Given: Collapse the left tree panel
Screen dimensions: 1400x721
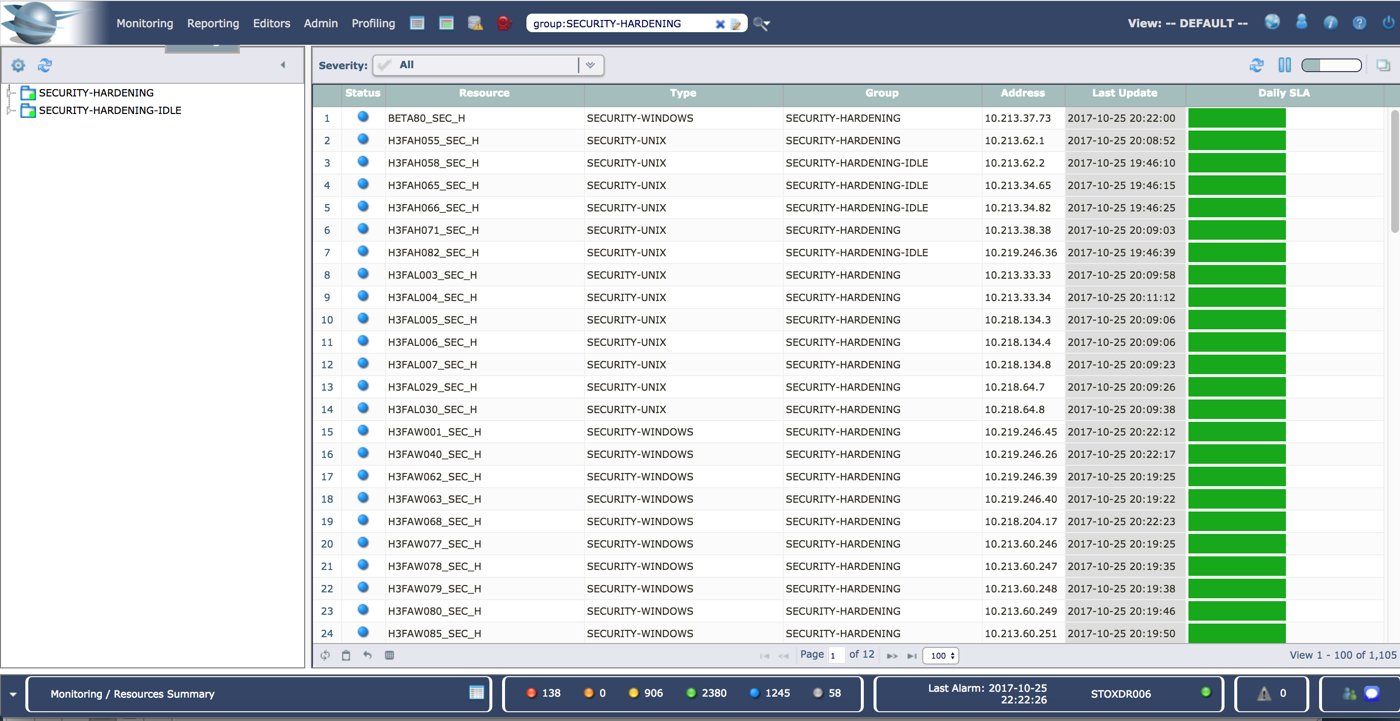Looking at the screenshot, I should [x=282, y=65].
